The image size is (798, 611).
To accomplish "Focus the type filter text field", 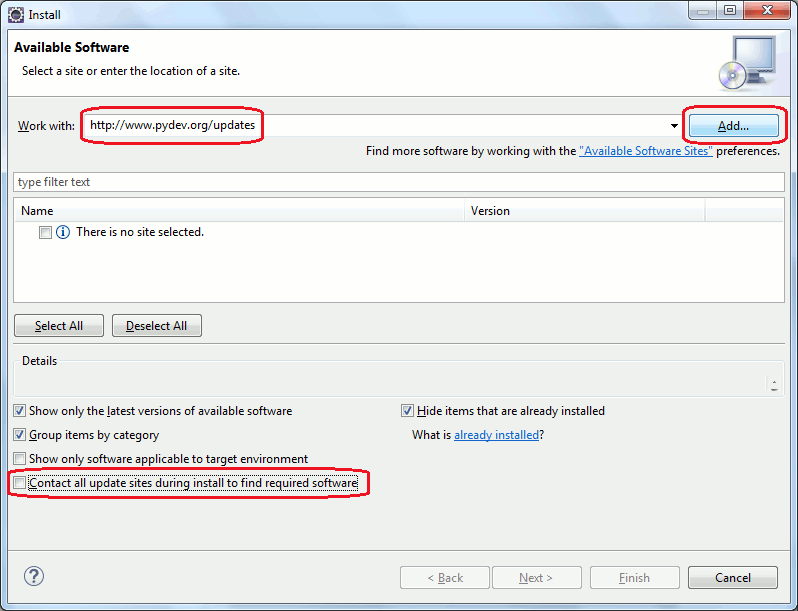I will point(398,182).
